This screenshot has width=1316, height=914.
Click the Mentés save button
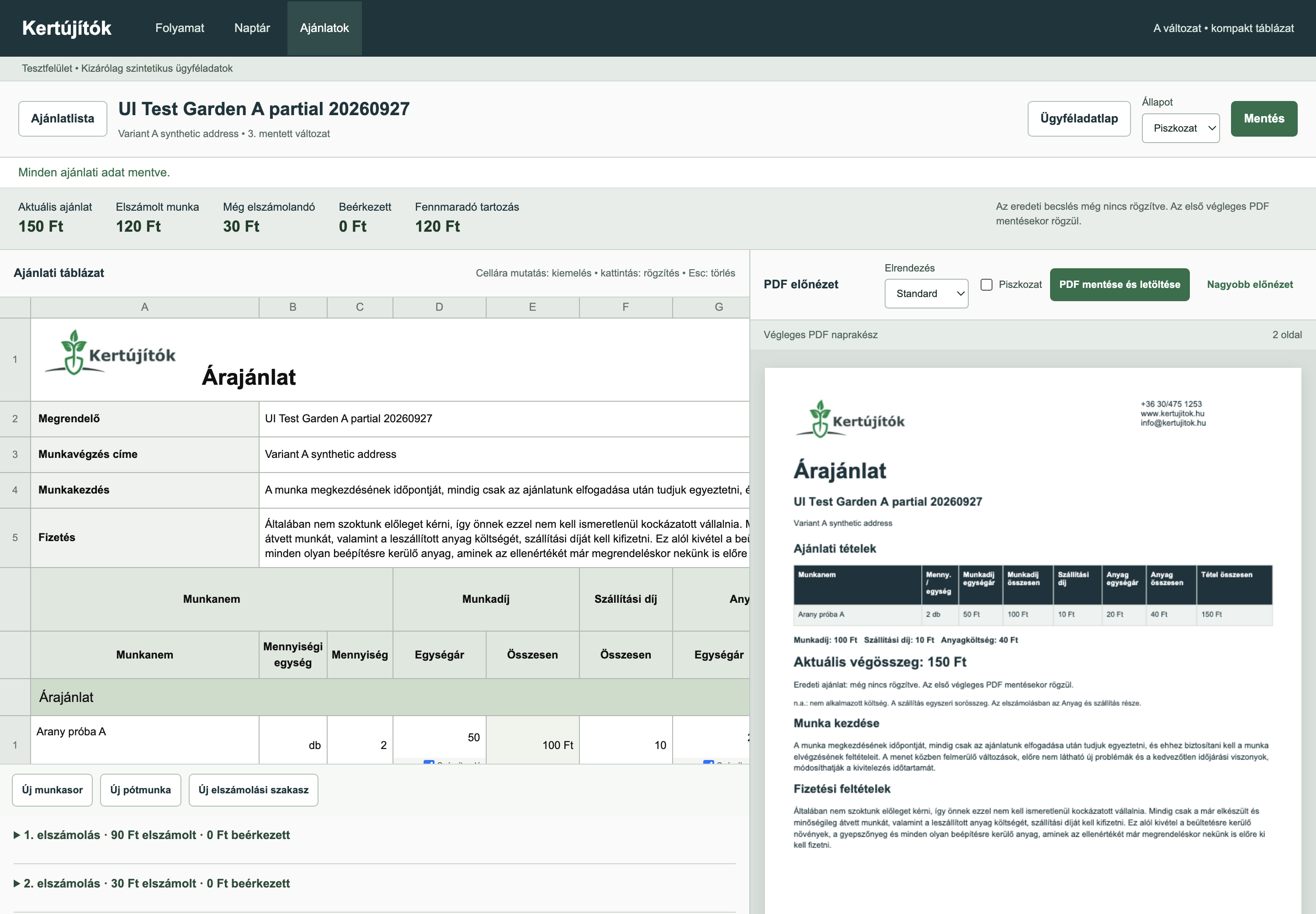(1264, 118)
